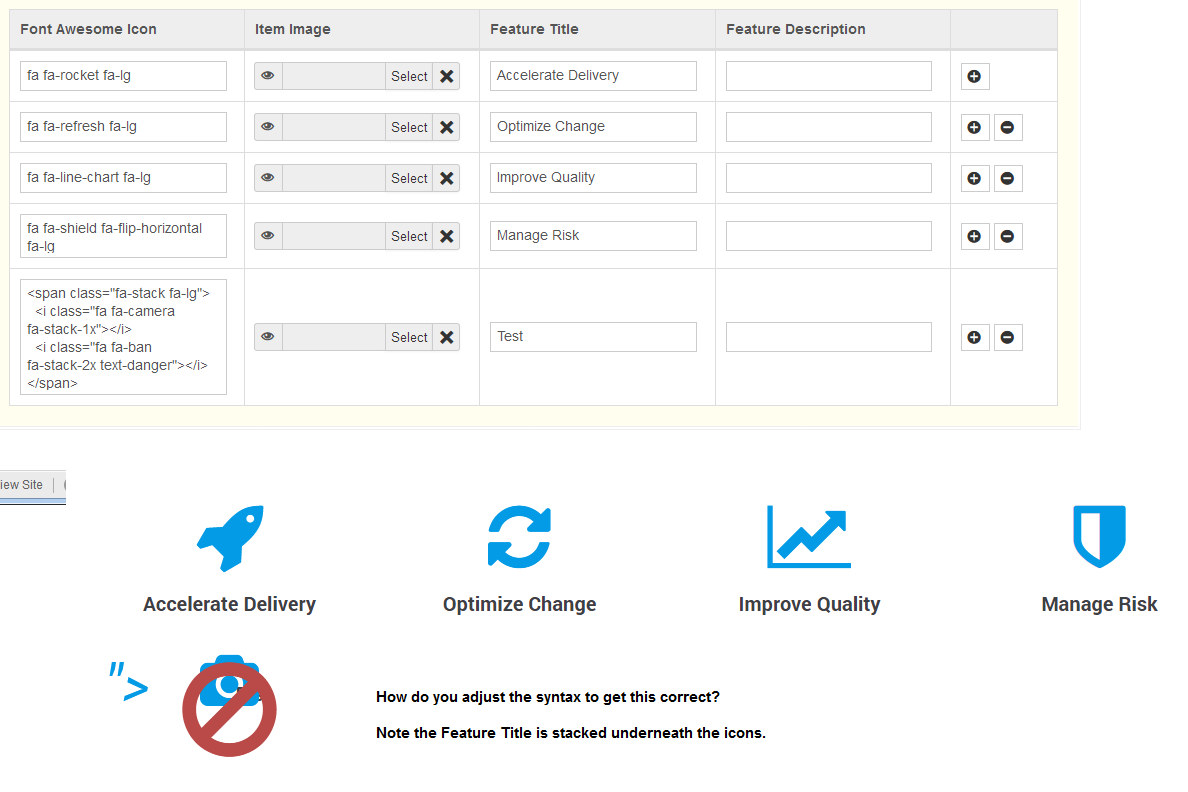This screenshot has width=1188, height=792.
Task: Add a row after Improve Quality
Action: (x=974, y=178)
